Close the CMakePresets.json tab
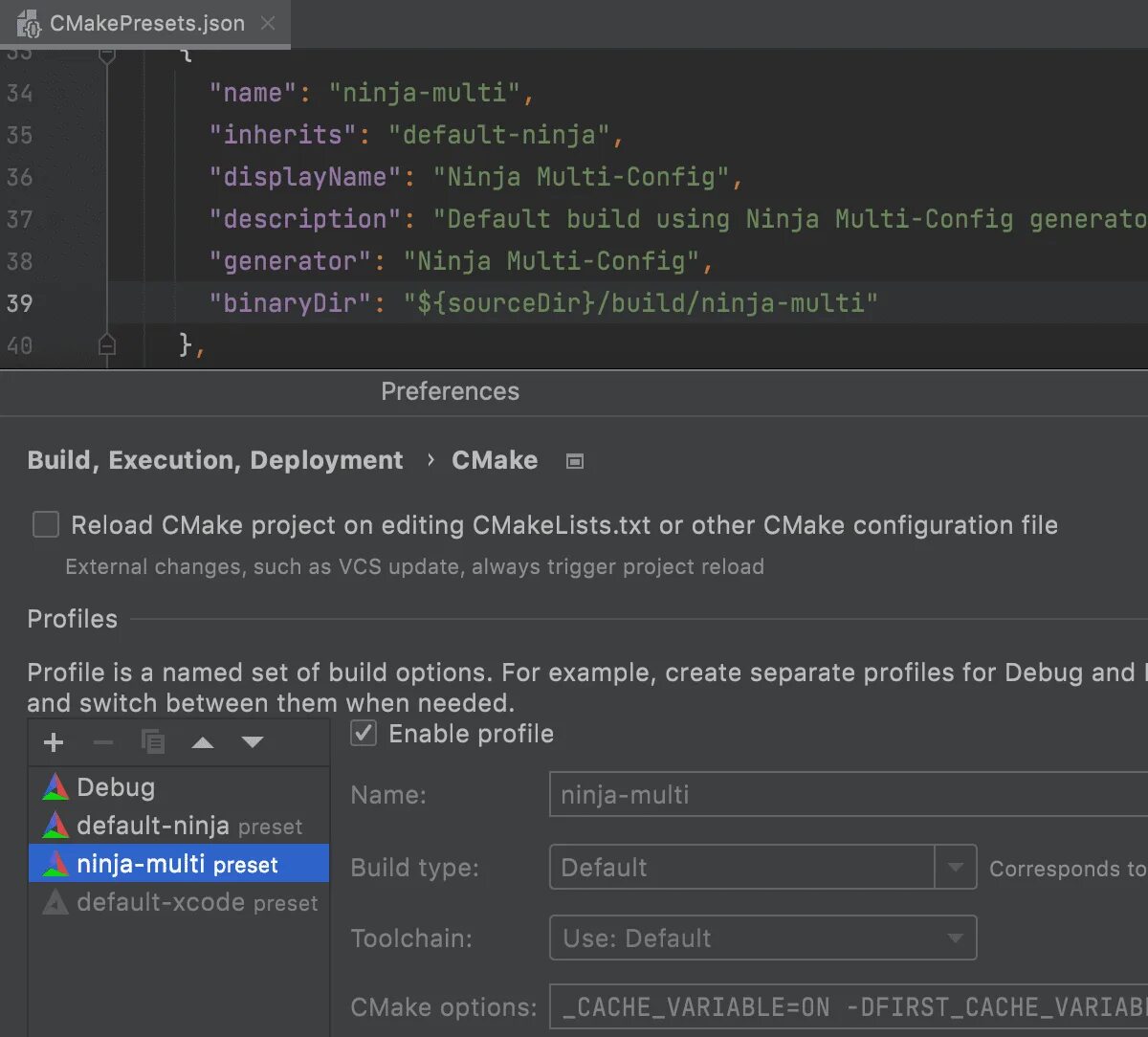 tap(268, 24)
